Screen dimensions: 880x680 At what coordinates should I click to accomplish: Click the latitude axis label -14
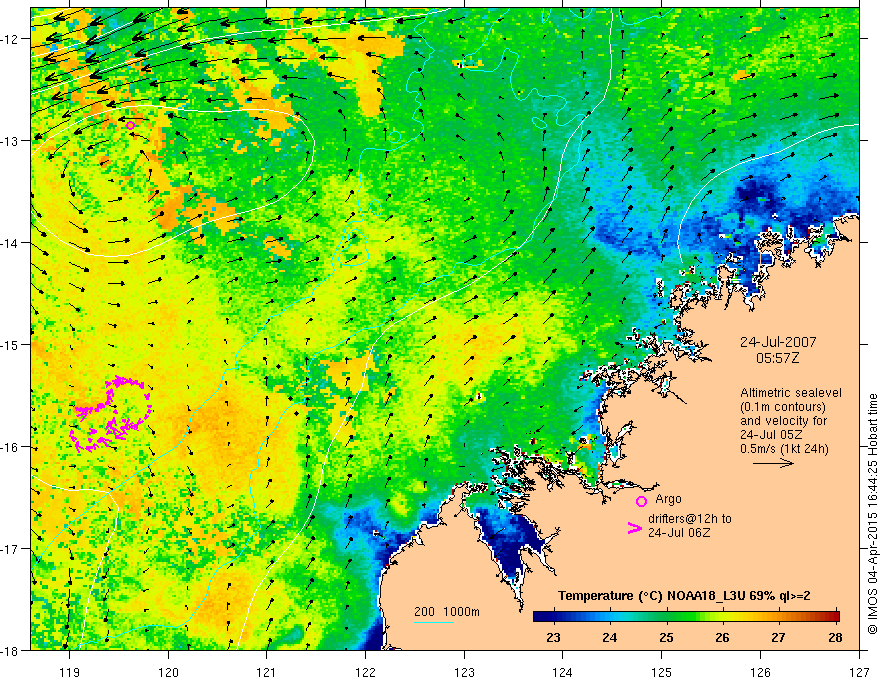tap(11, 242)
